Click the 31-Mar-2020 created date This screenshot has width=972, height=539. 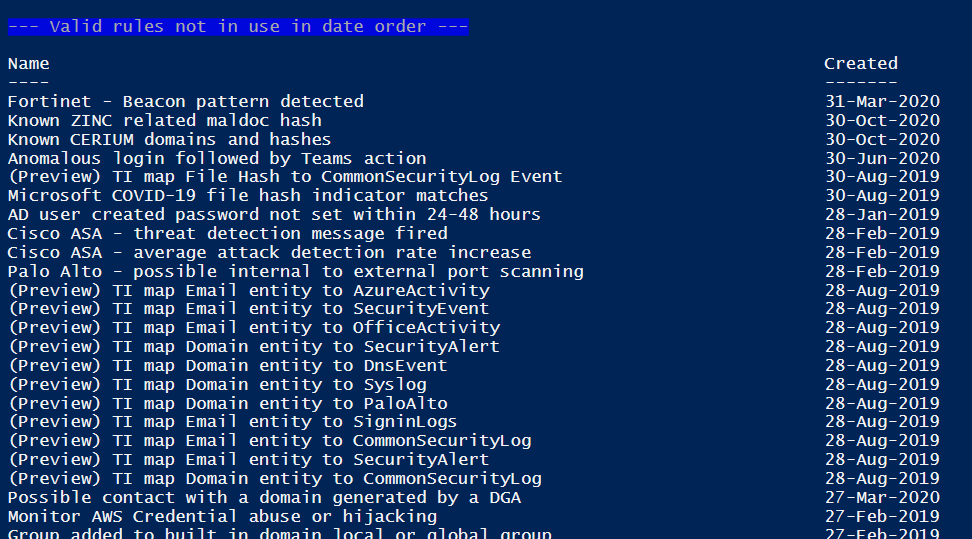[881, 101]
